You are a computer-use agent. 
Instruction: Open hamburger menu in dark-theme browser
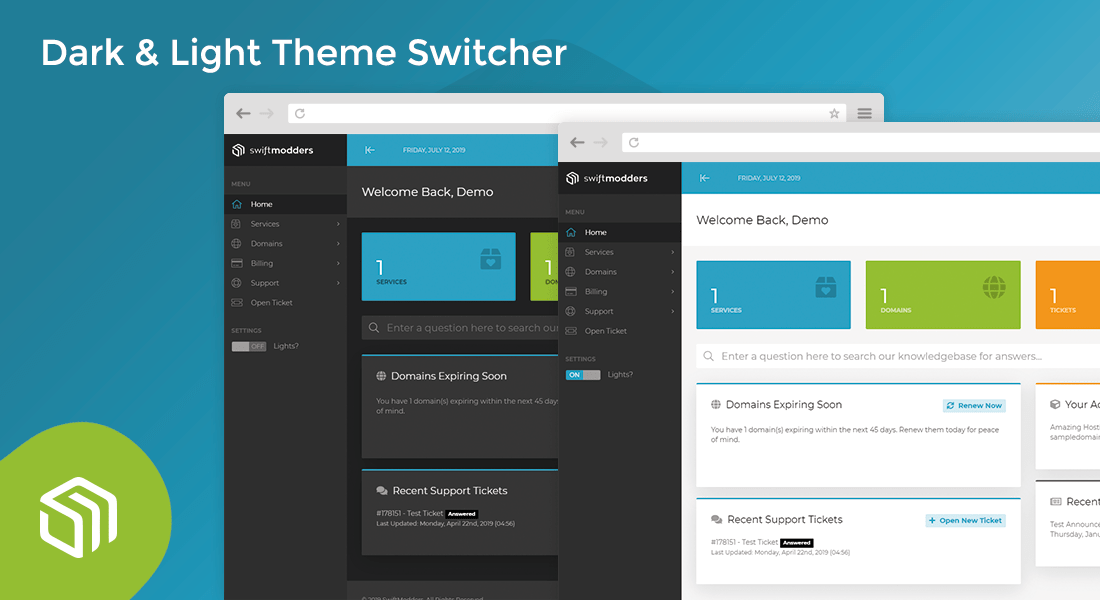tap(864, 114)
